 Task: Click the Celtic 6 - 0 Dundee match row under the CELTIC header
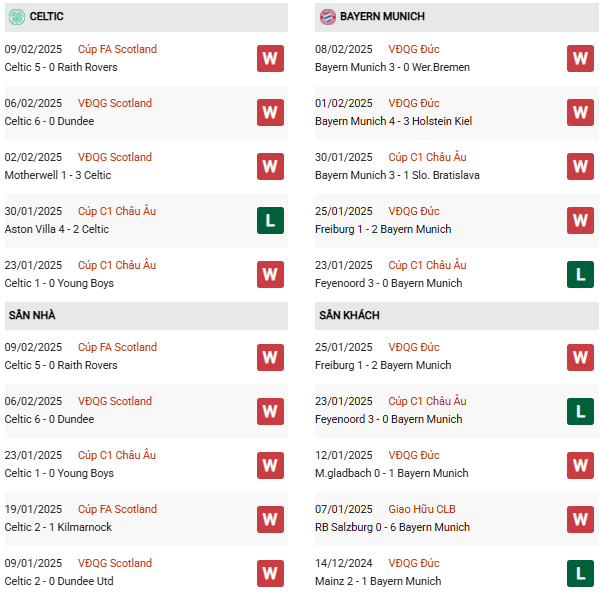pyautogui.click(x=52, y=121)
